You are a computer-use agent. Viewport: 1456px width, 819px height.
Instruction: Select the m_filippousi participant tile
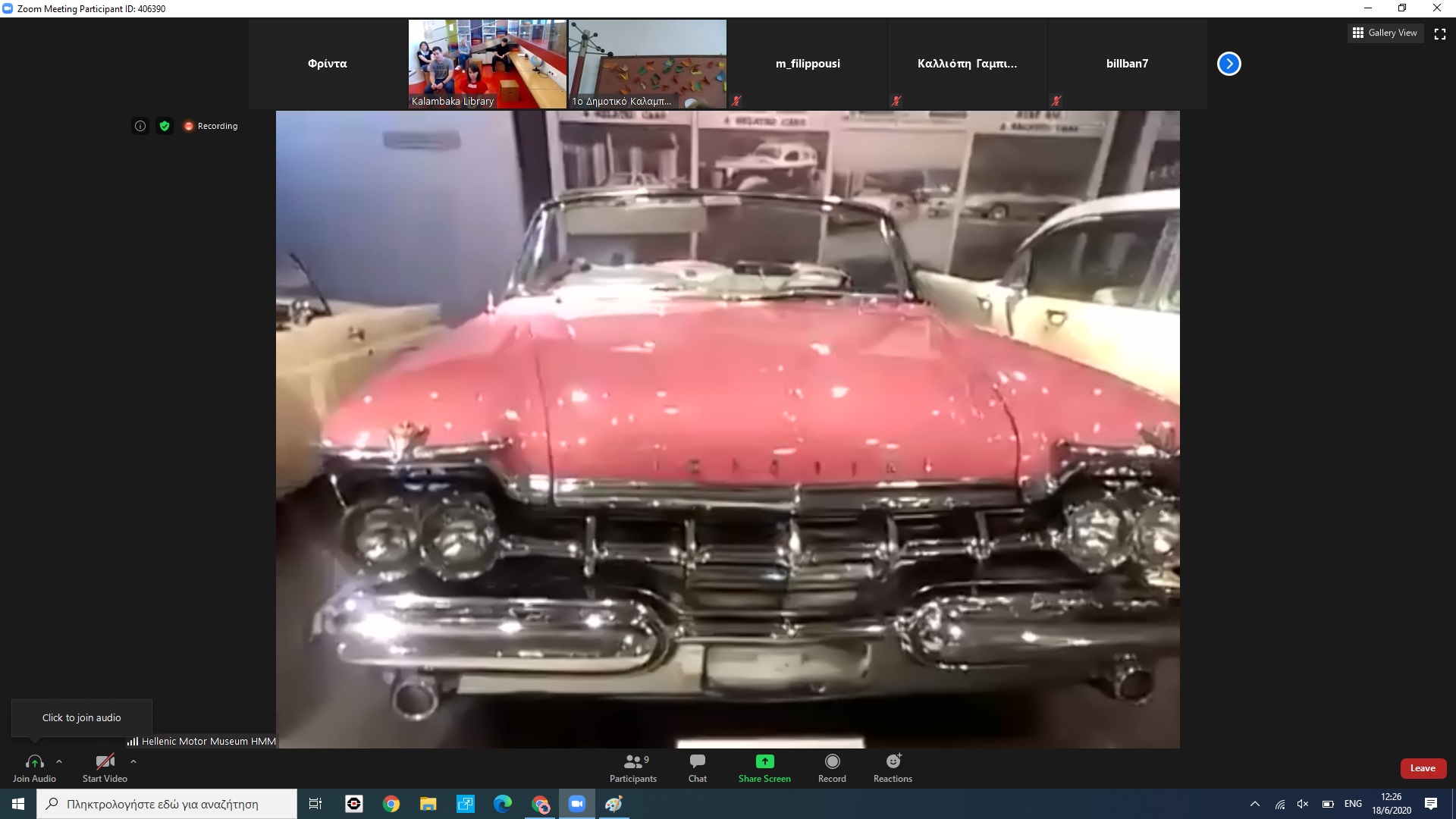pos(808,64)
